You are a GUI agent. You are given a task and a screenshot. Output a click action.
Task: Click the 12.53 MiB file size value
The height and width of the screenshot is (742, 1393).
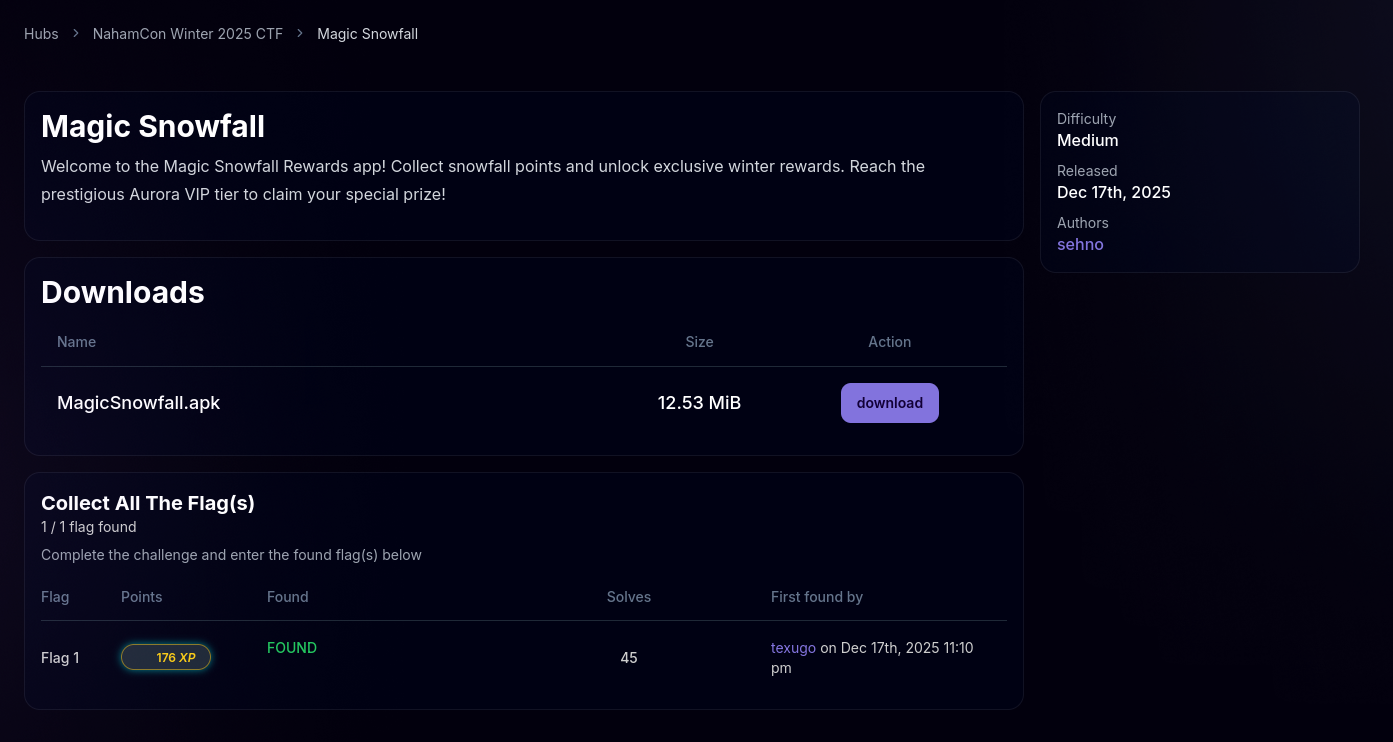(699, 403)
